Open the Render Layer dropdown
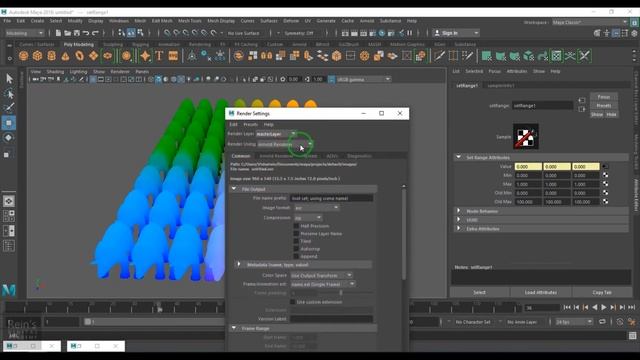640x360 pixels. [x=276, y=134]
